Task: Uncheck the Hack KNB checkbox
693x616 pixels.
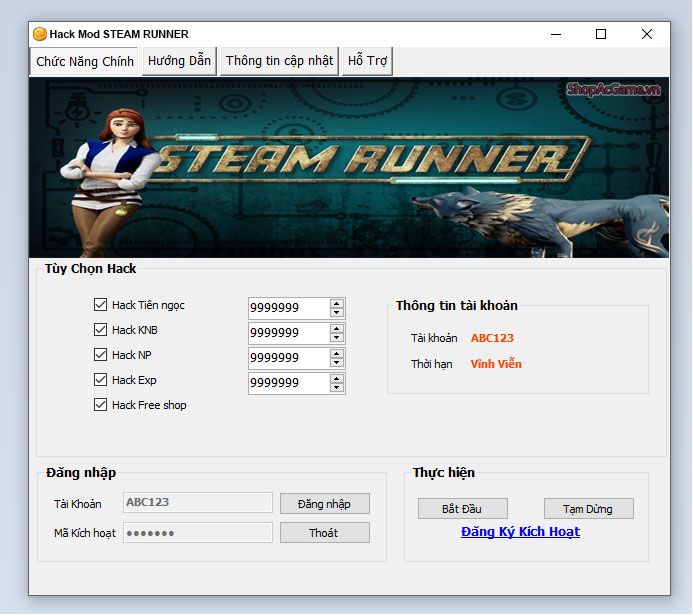Action: 100,330
